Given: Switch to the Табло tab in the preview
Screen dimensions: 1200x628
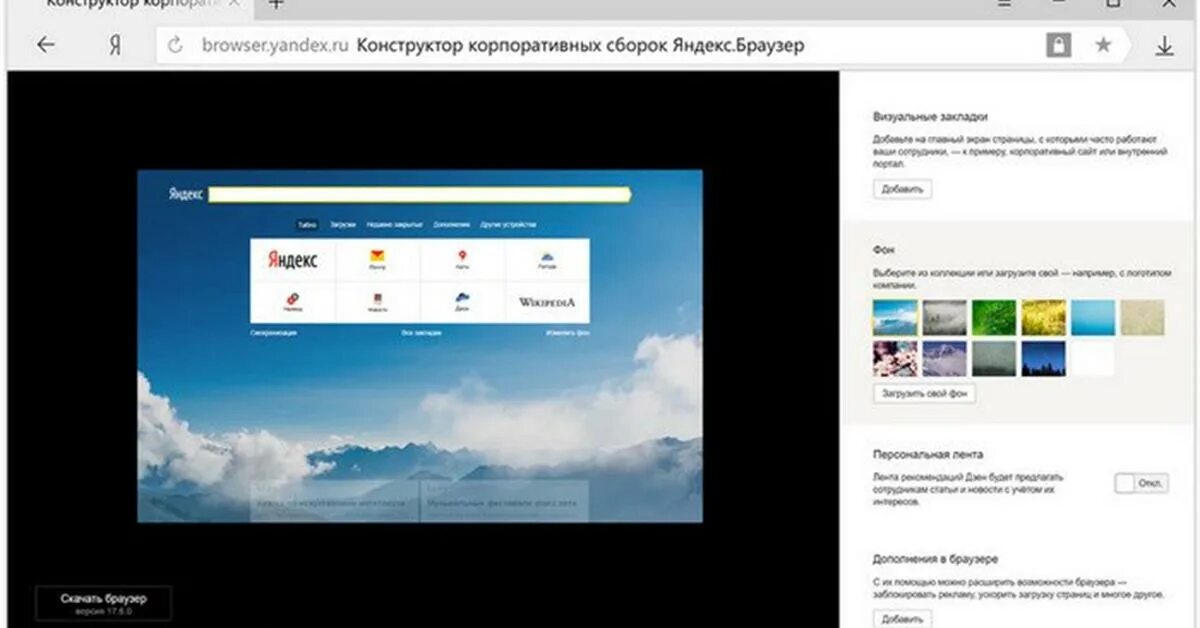Looking at the screenshot, I should coord(307,225).
